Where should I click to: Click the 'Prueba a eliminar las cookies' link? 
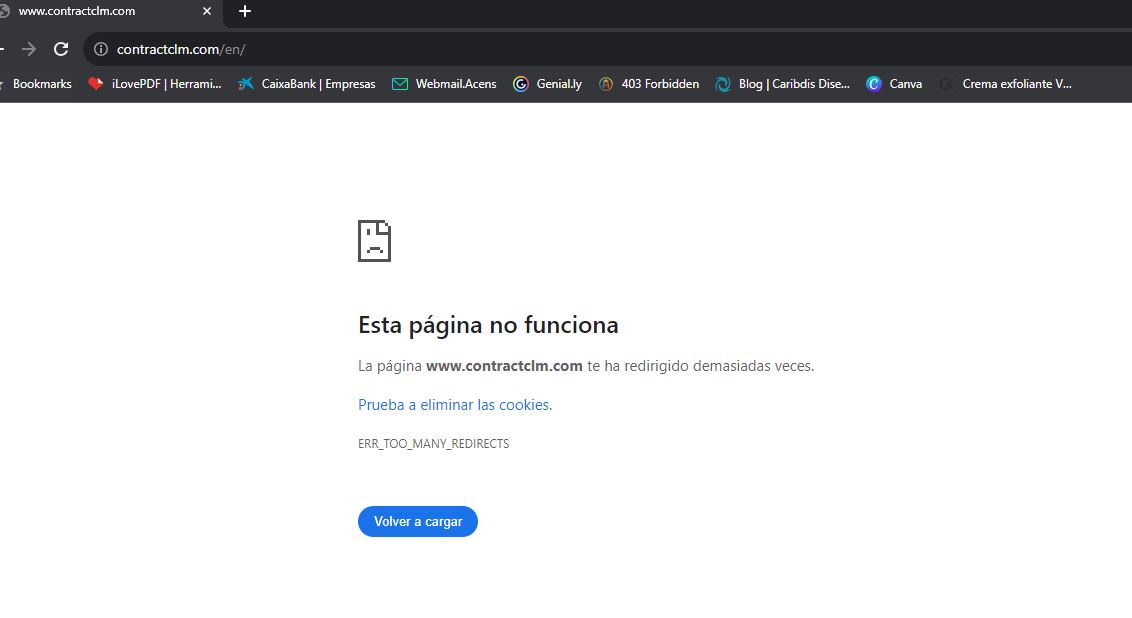tap(455, 405)
